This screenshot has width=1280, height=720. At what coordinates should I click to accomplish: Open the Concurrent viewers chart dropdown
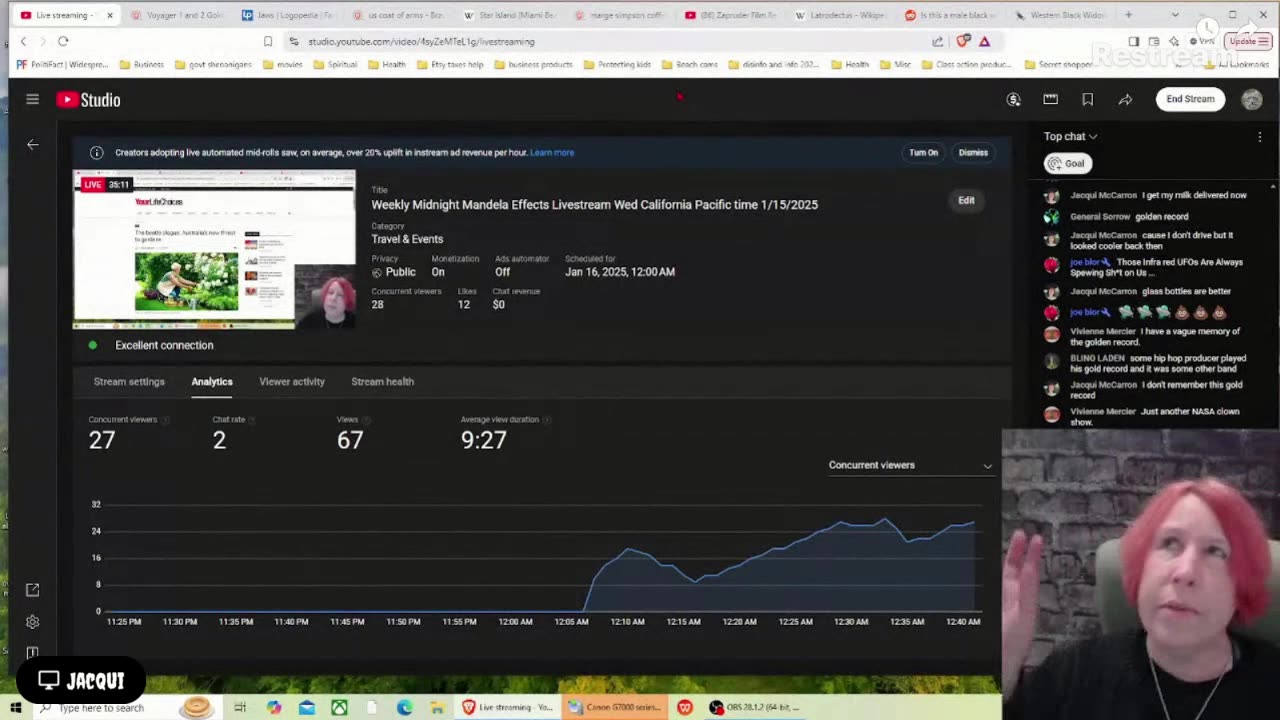point(910,465)
